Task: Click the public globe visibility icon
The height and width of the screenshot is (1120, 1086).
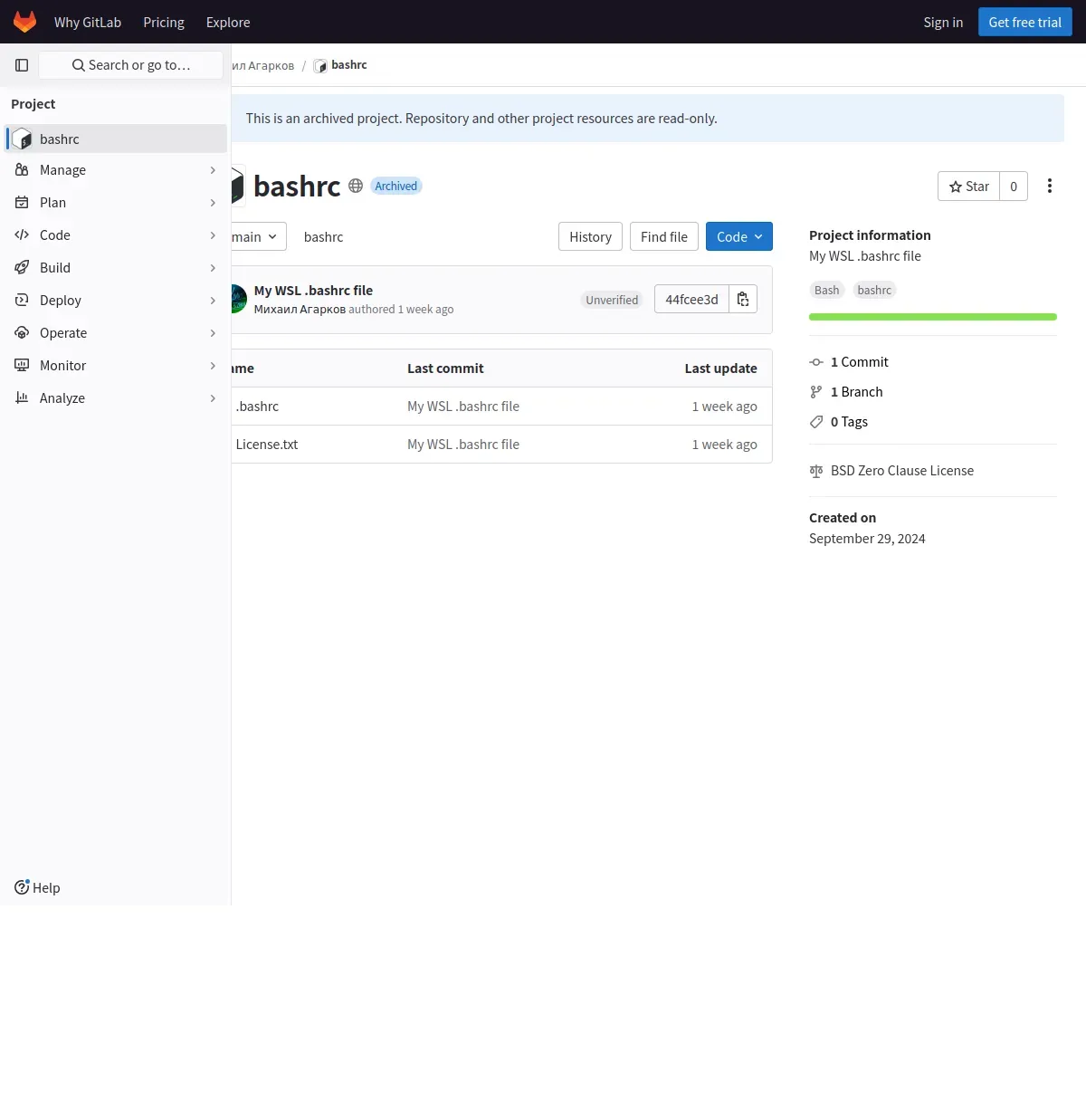Action: coord(356,186)
